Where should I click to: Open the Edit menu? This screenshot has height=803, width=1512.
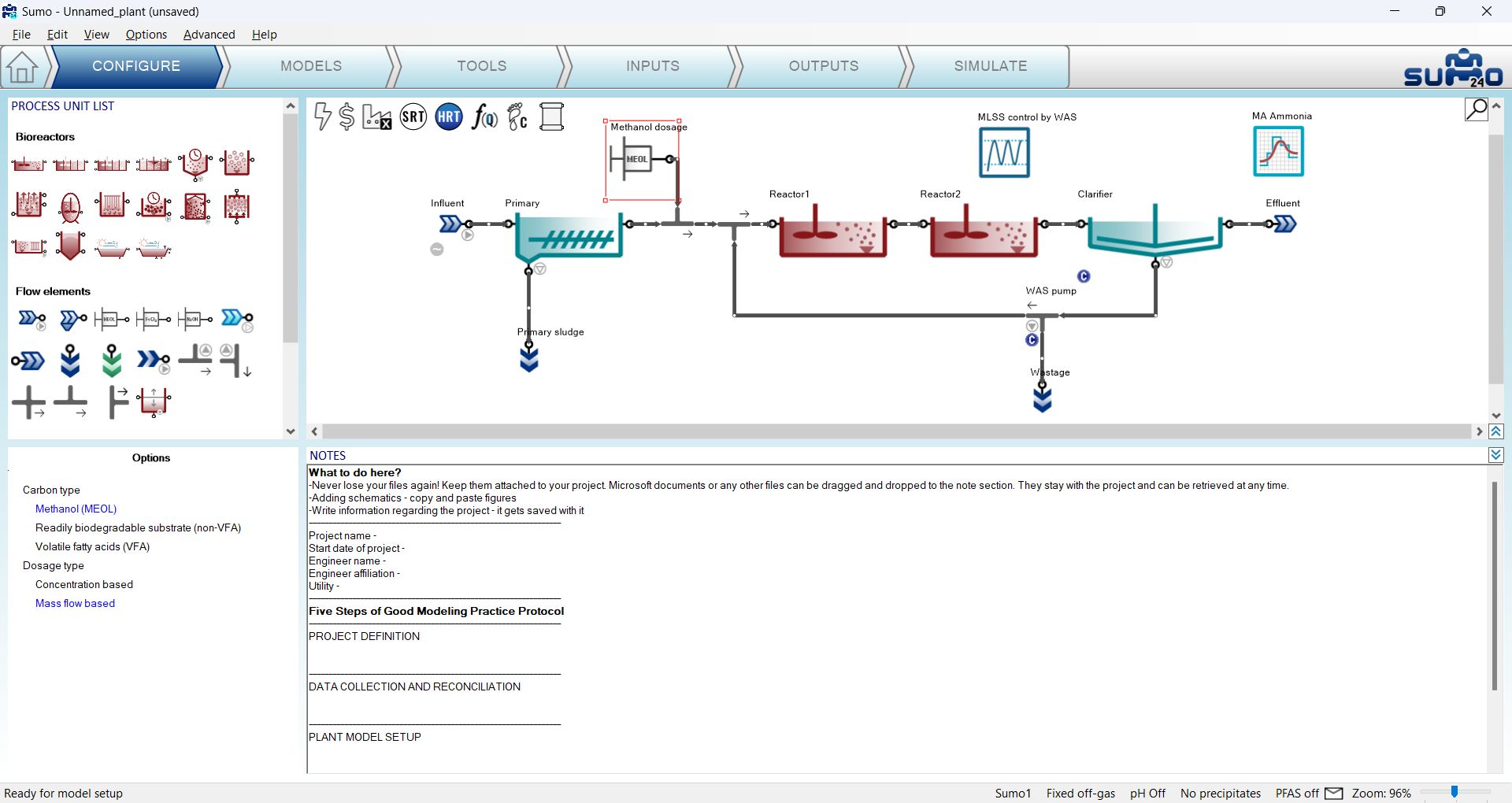tap(57, 35)
